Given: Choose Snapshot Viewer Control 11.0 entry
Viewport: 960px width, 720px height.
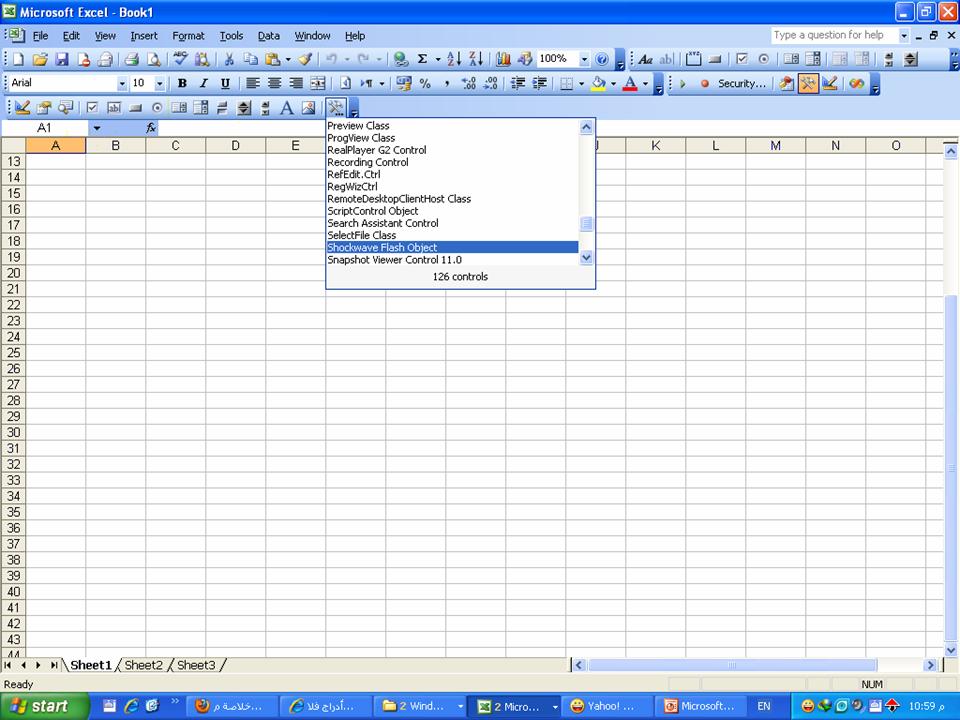Looking at the screenshot, I should (x=452, y=260).
